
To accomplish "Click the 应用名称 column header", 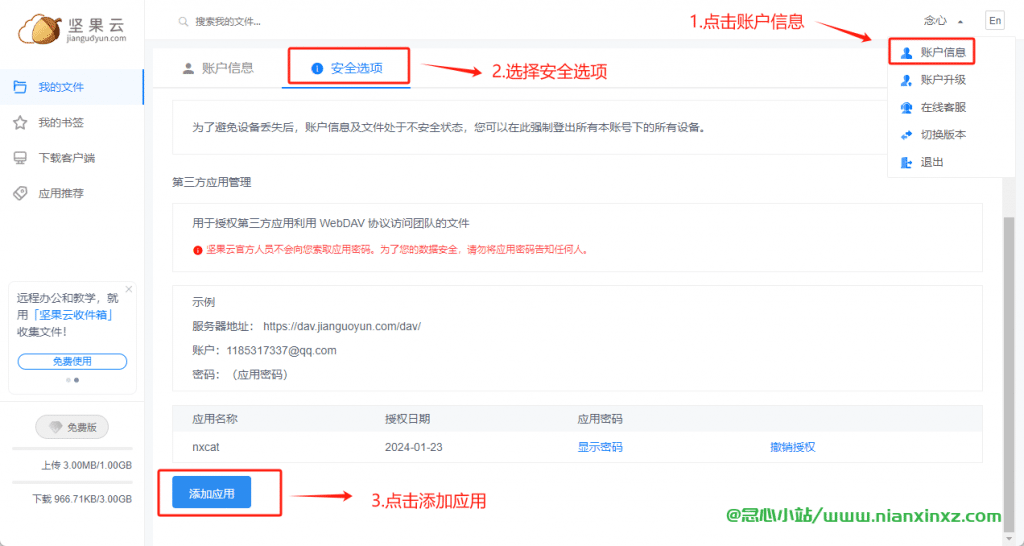I will pos(215,419).
